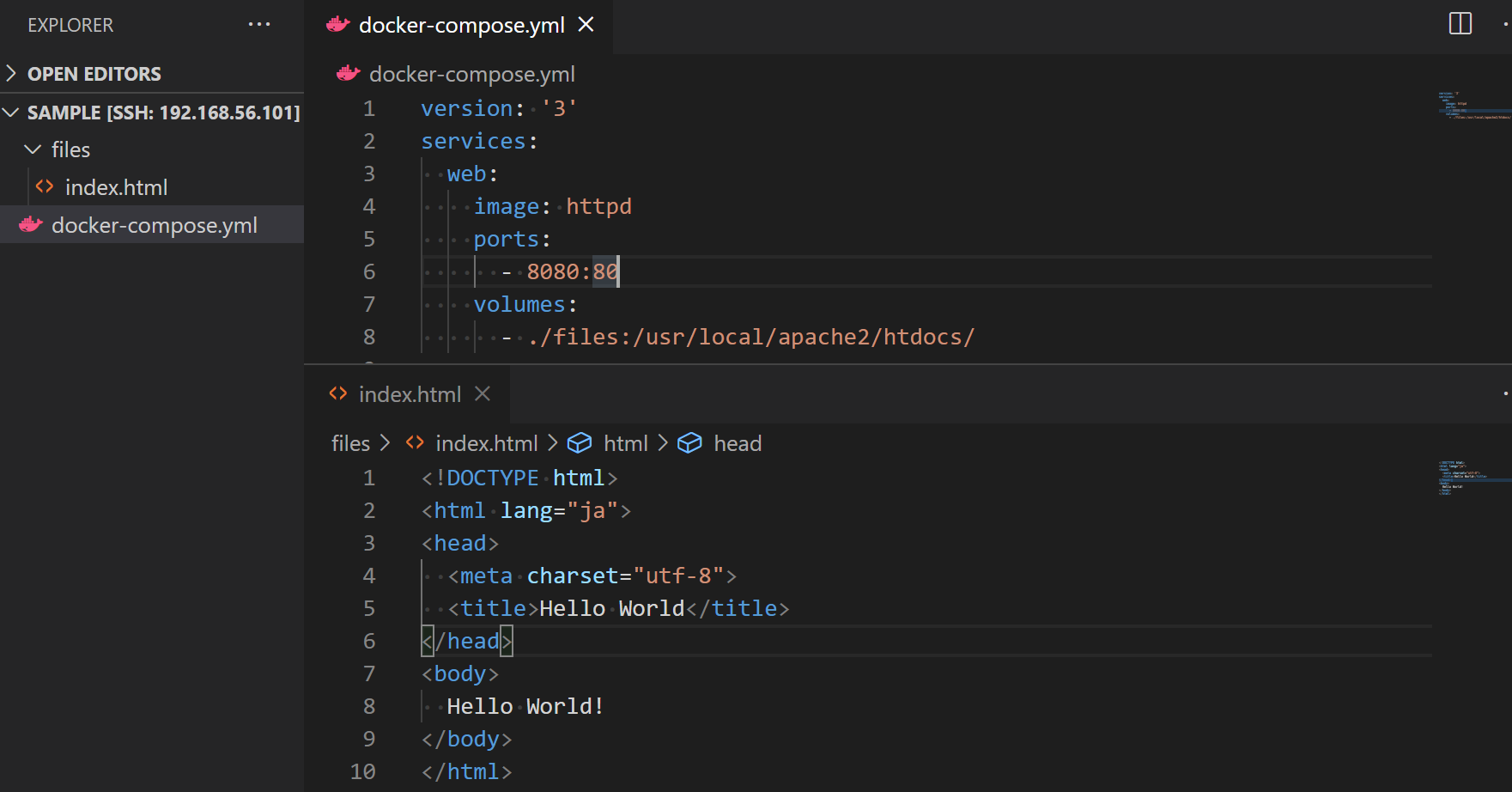Click the index.html crumb in the breadcrumb bar
Image resolution: width=1512 pixels, height=792 pixels.
486,442
